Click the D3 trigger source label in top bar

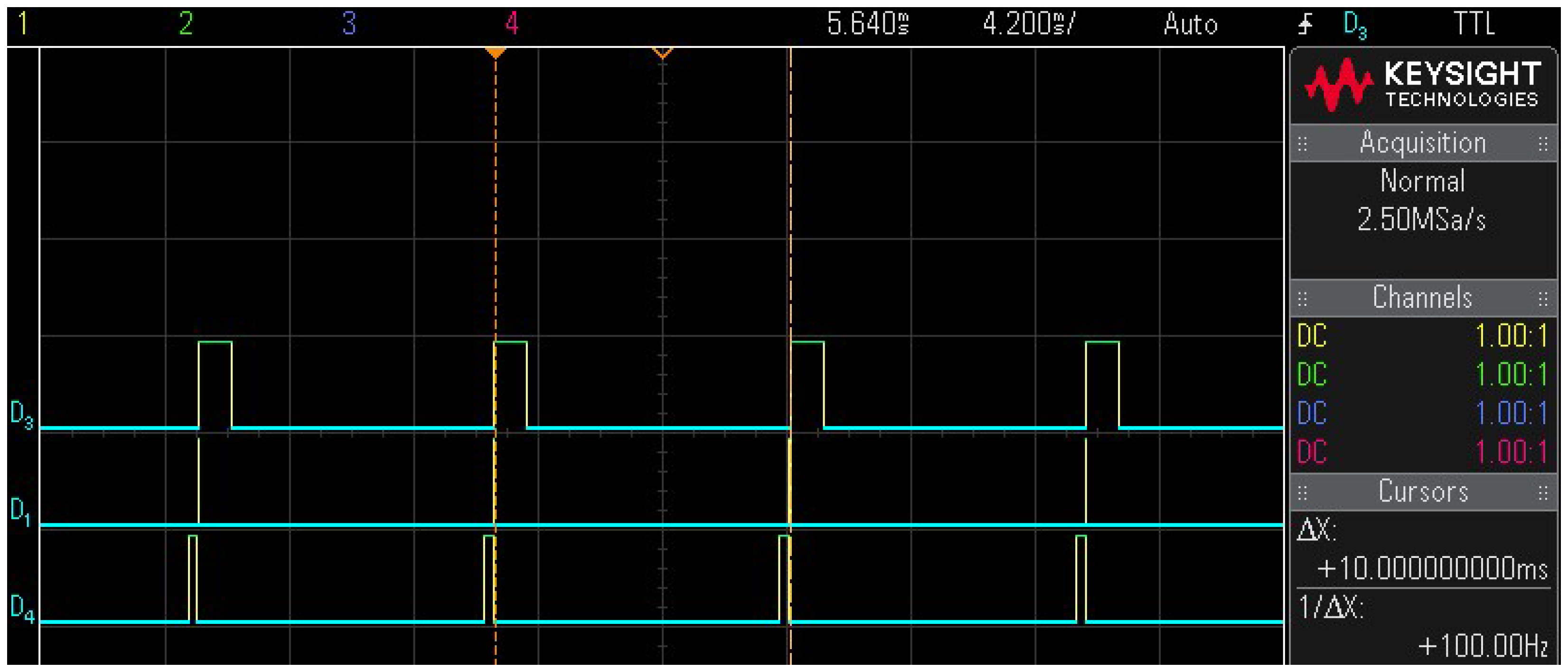(1355, 25)
